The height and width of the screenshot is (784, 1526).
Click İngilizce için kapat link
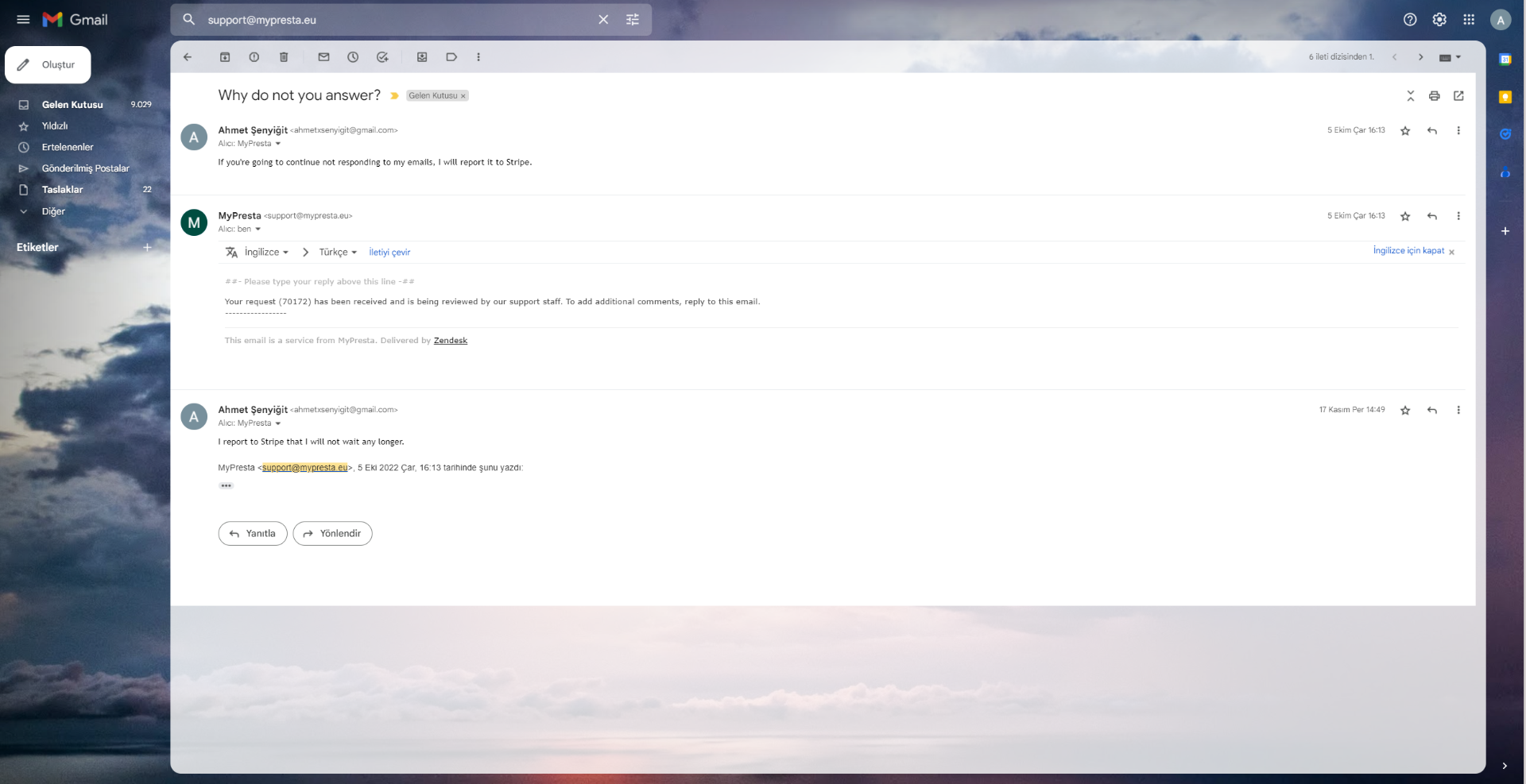(1408, 251)
